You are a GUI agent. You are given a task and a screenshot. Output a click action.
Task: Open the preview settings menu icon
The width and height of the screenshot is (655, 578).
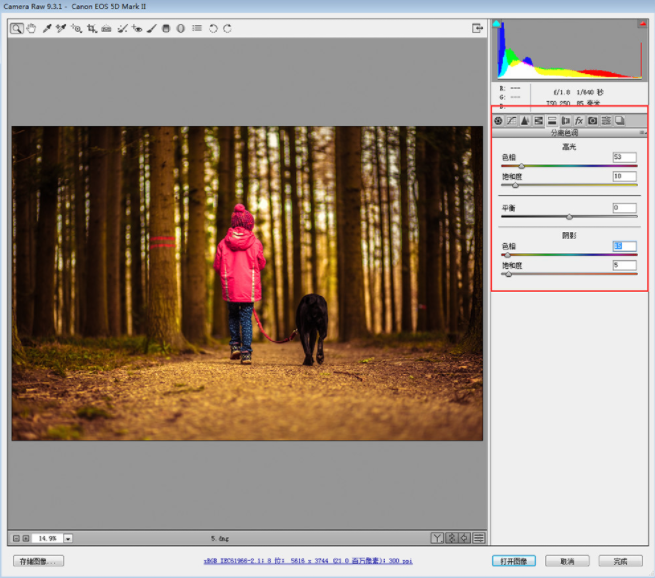479,537
